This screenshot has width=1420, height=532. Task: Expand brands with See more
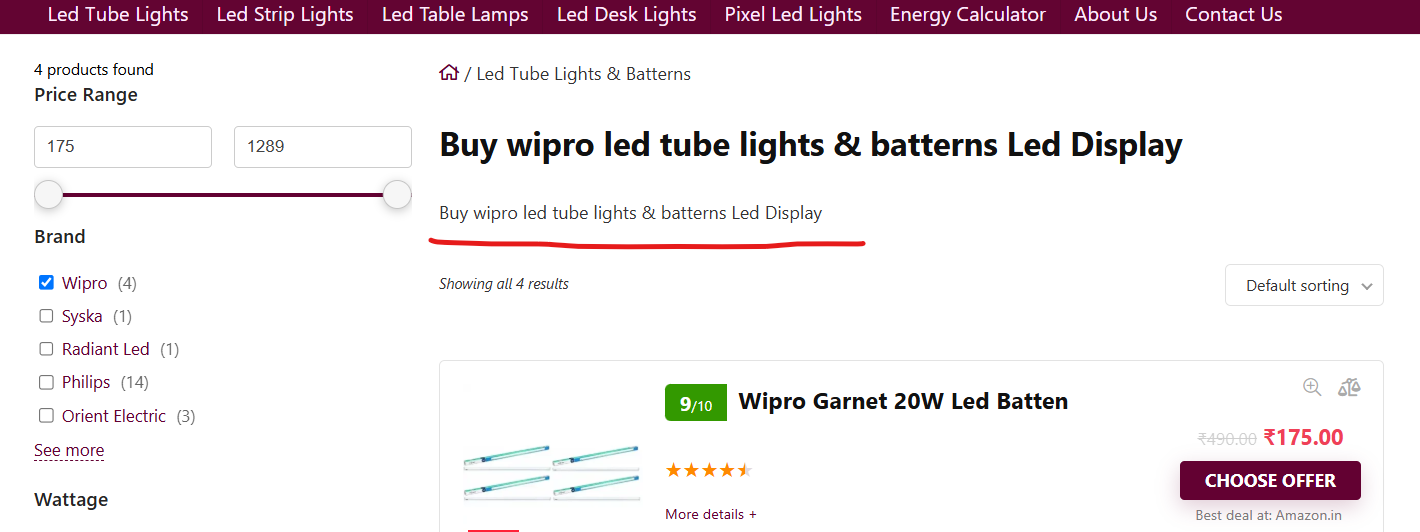click(69, 450)
